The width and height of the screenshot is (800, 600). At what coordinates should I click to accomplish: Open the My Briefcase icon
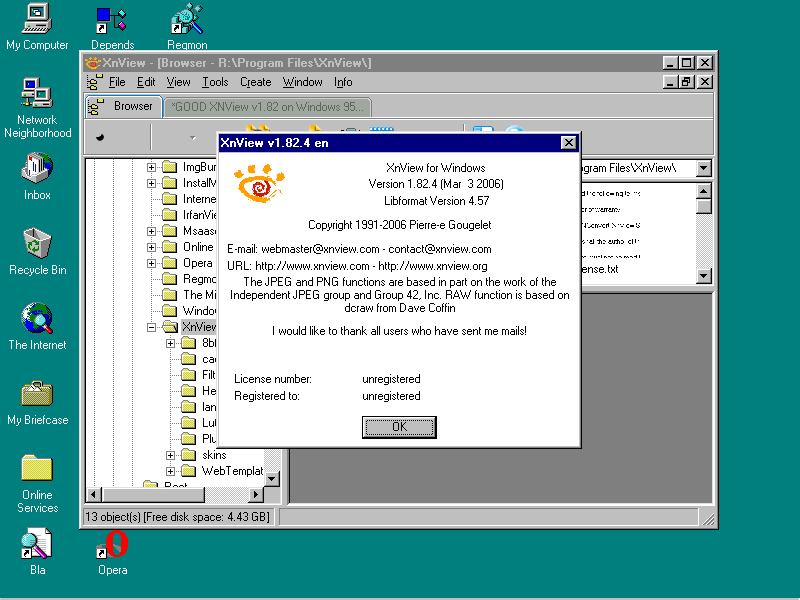(x=37, y=402)
